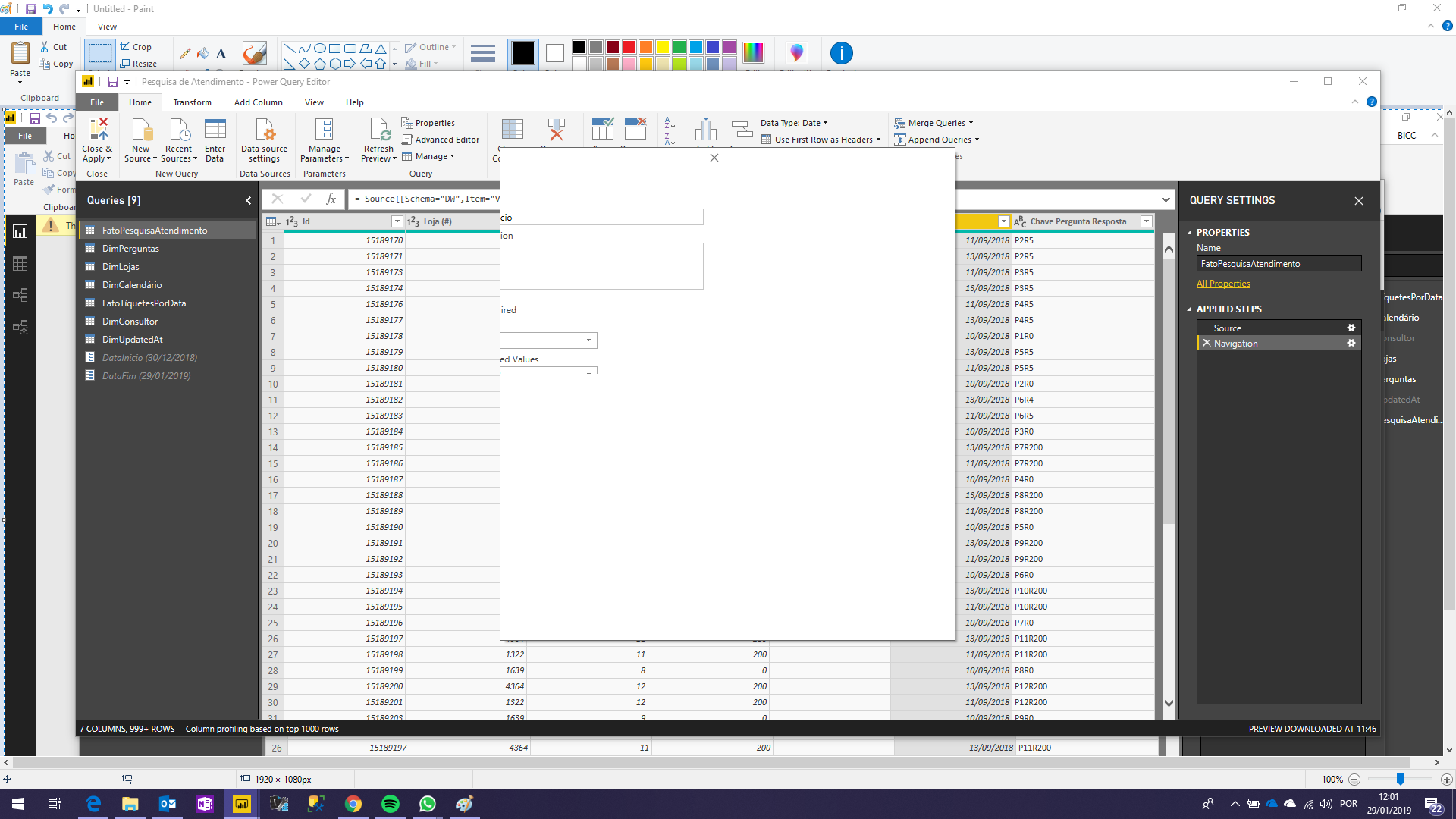Open Spotify from the taskbar
Screen dimensions: 1456x819
tap(391, 804)
